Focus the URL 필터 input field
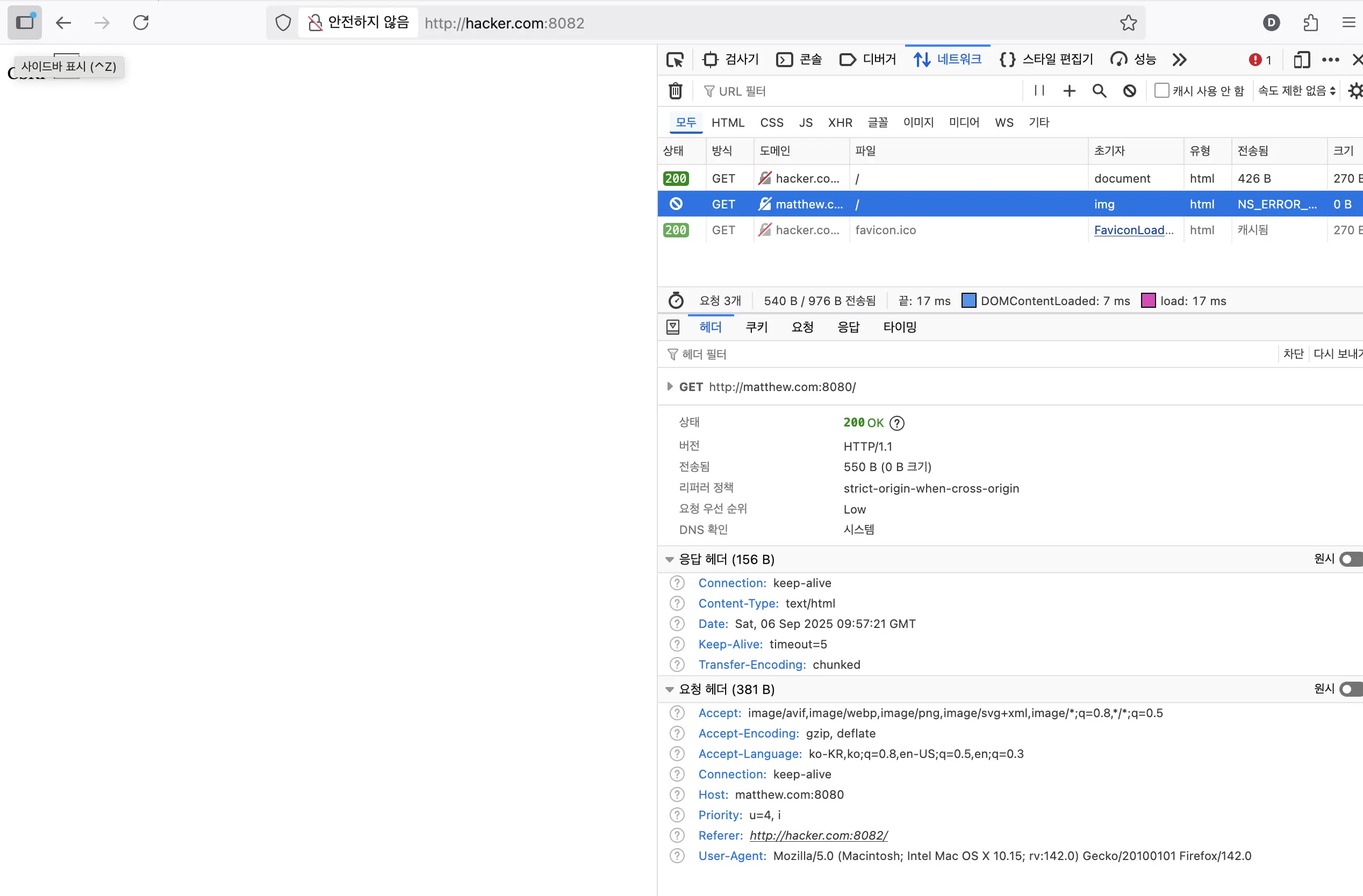Image resolution: width=1363 pixels, height=896 pixels. (x=859, y=91)
